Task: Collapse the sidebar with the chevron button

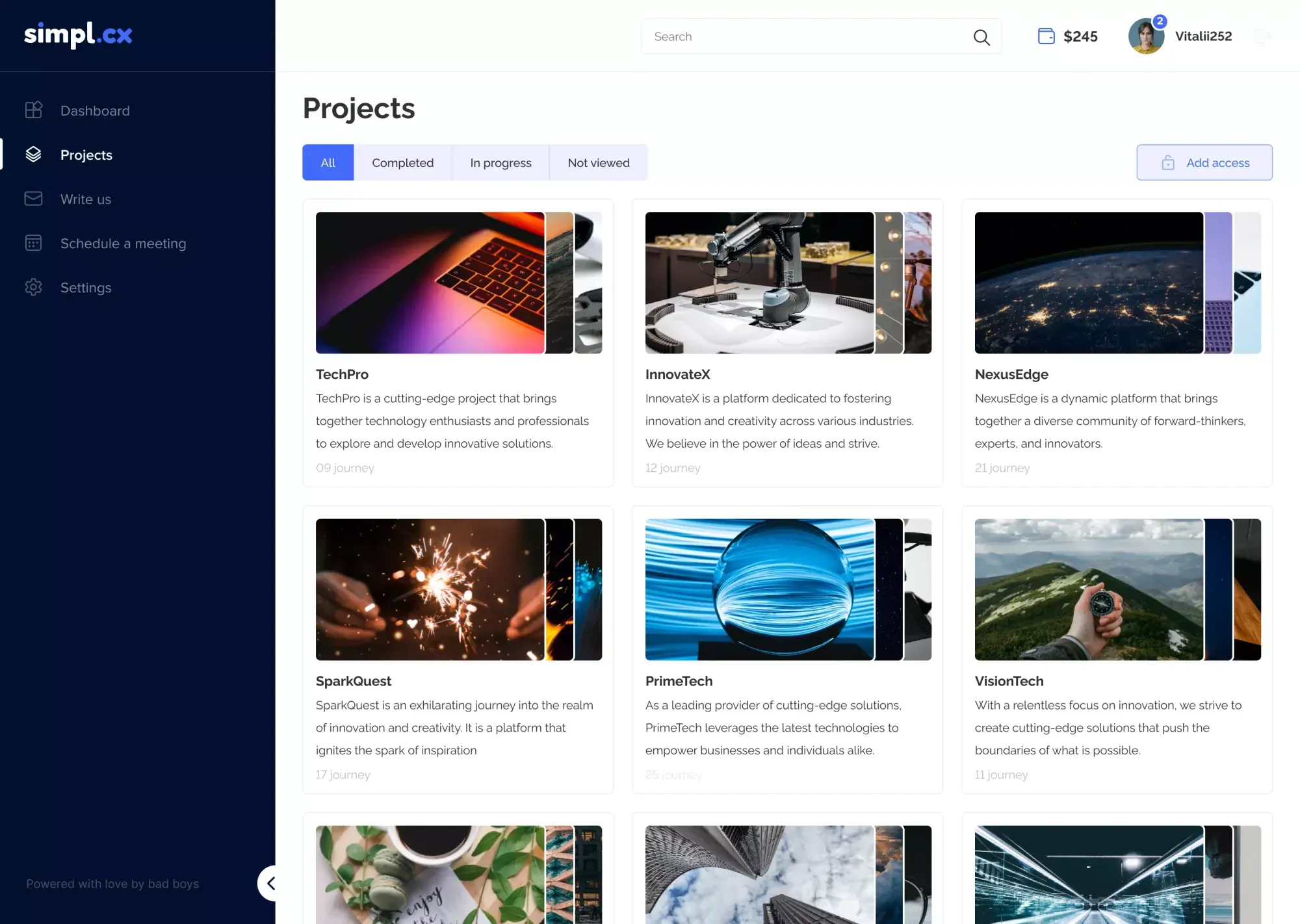Action: (272, 883)
